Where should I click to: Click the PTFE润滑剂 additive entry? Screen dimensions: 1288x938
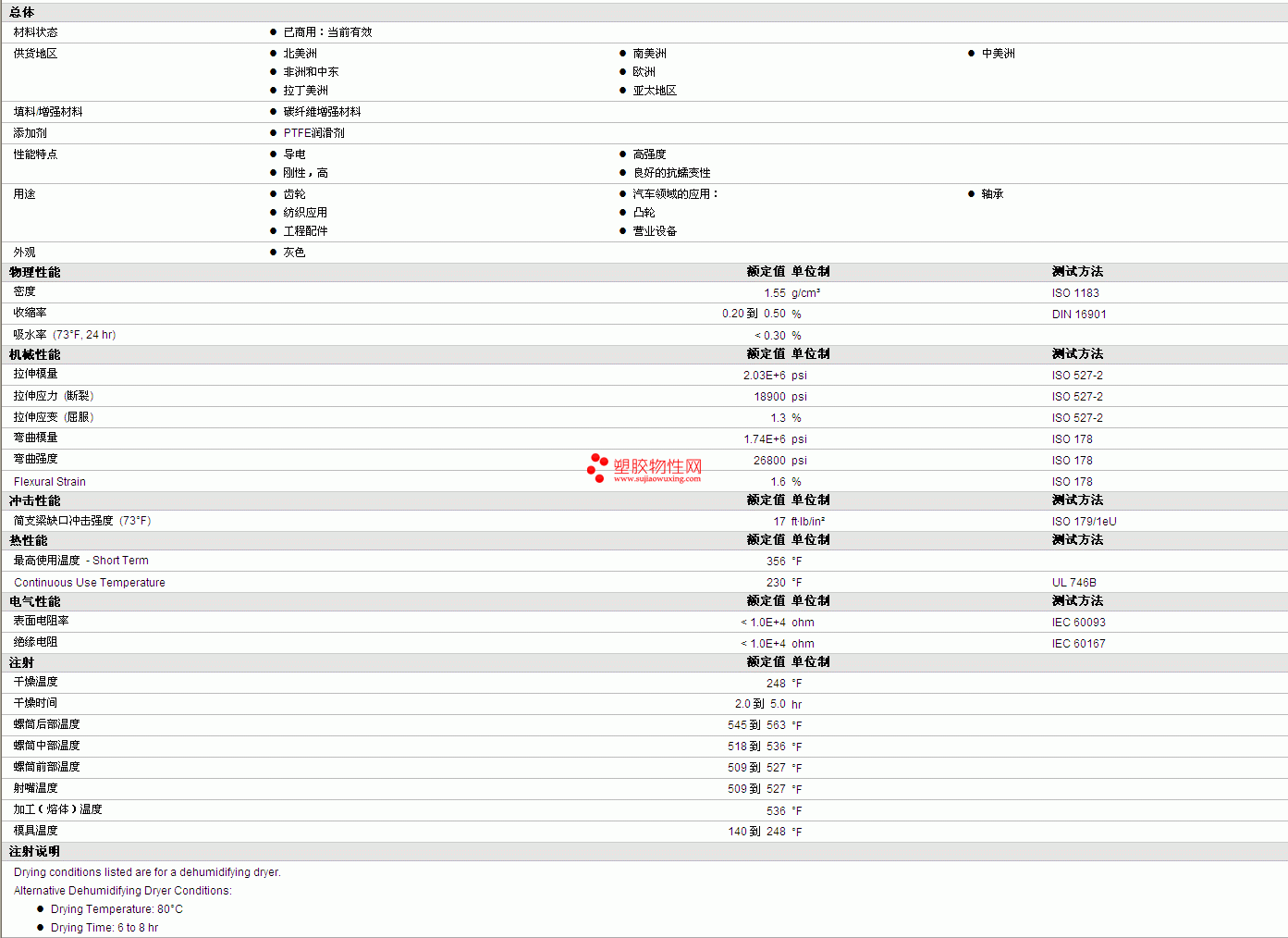(x=313, y=133)
